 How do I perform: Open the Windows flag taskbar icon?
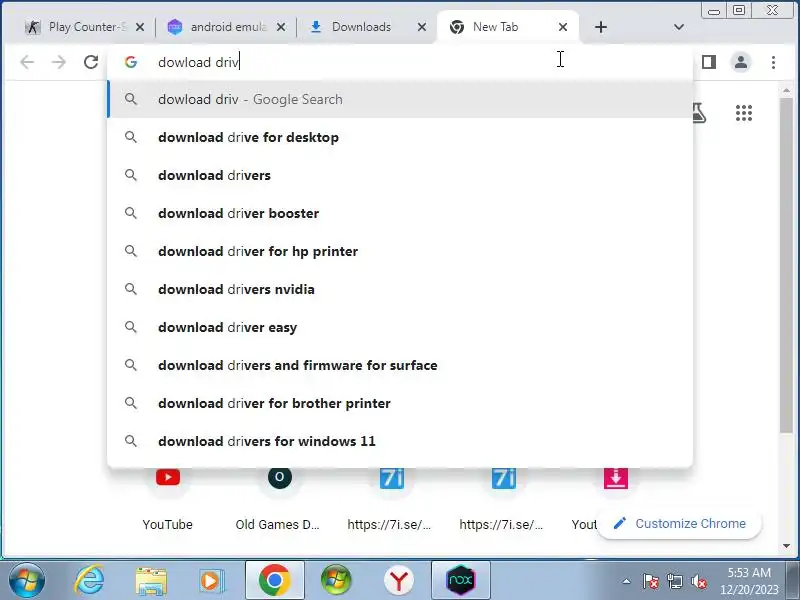point(336,580)
